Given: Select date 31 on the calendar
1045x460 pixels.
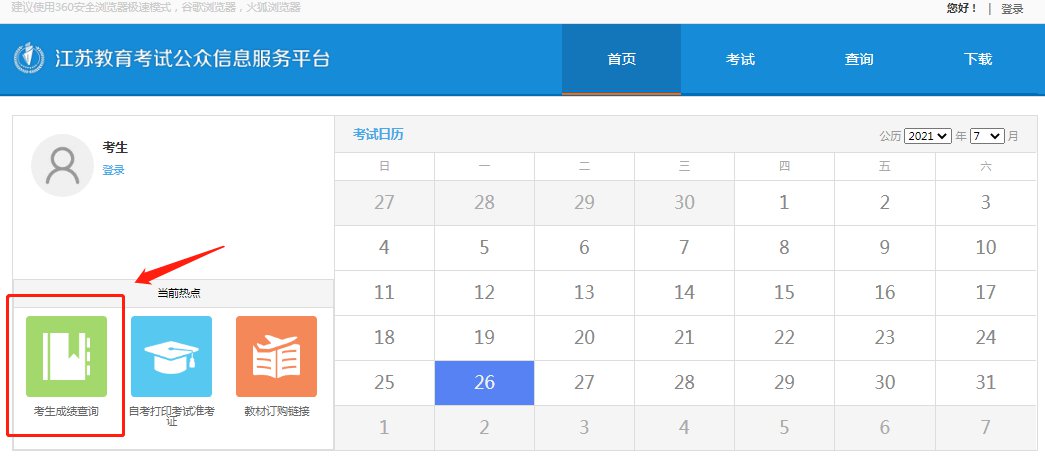Looking at the screenshot, I should point(985,382).
